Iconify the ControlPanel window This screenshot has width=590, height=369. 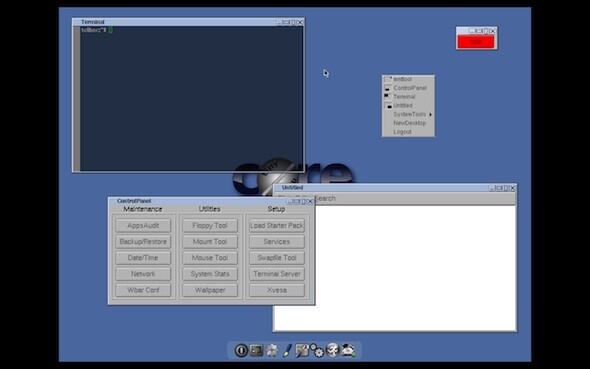[289, 201]
